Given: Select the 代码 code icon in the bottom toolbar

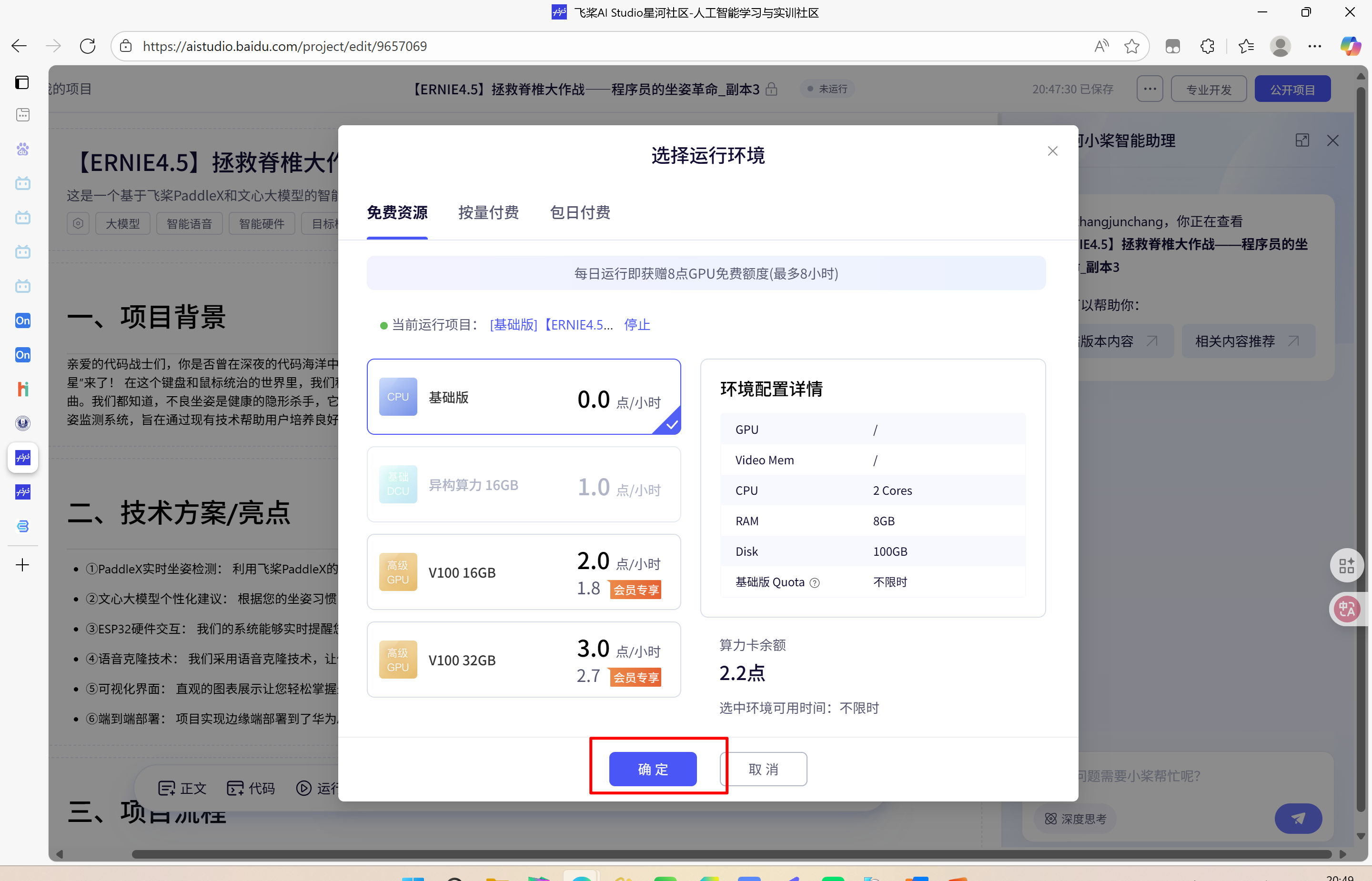Looking at the screenshot, I should pyautogui.click(x=250, y=787).
